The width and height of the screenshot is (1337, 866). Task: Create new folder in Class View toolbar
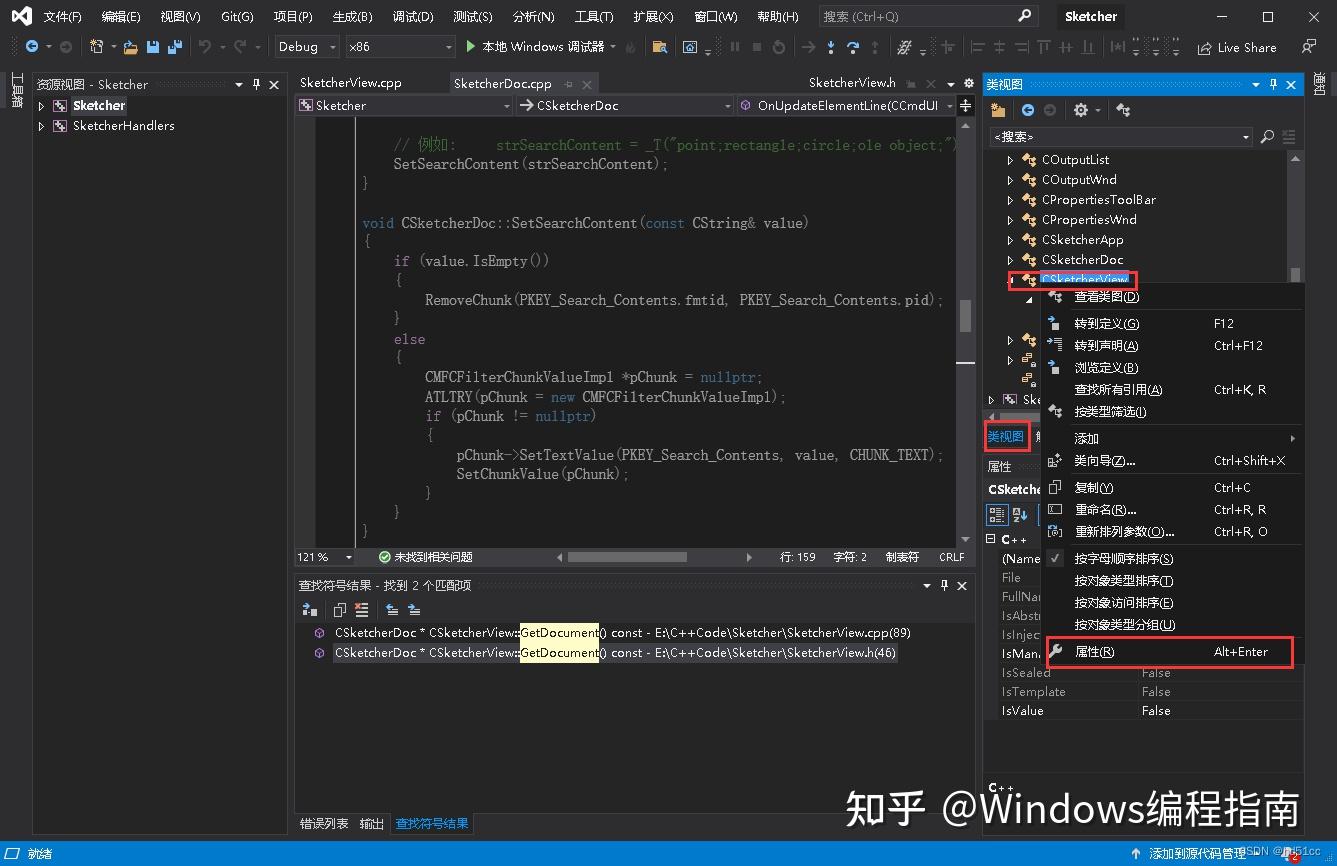tap(998, 110)
